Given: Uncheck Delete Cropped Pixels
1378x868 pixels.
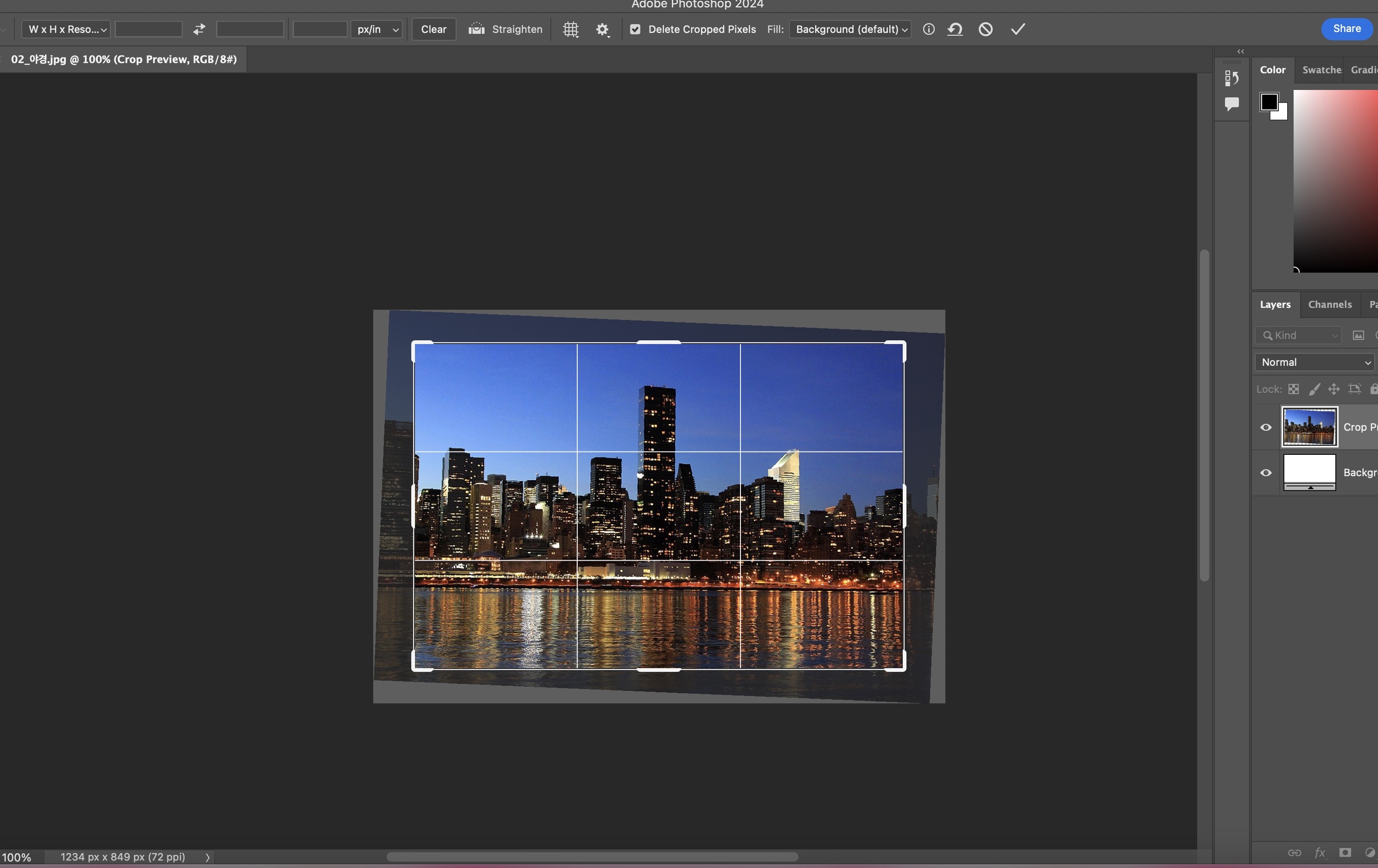Looking at the screenshot, I should coord(635,29).
